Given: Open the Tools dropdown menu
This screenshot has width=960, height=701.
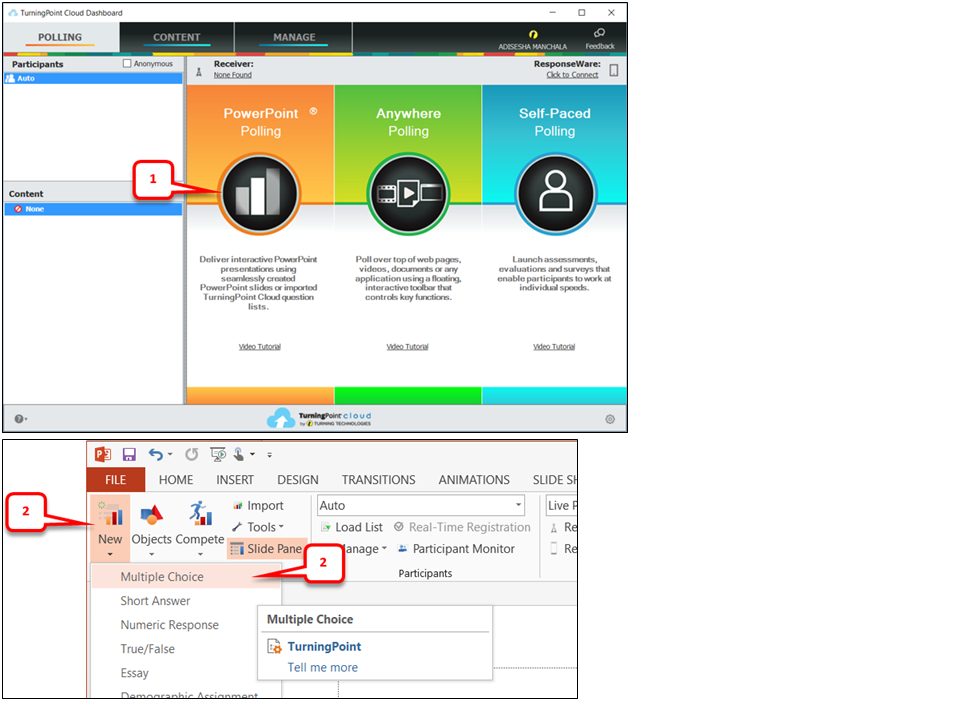Looking at the screenshot, I should coord(258,527).
